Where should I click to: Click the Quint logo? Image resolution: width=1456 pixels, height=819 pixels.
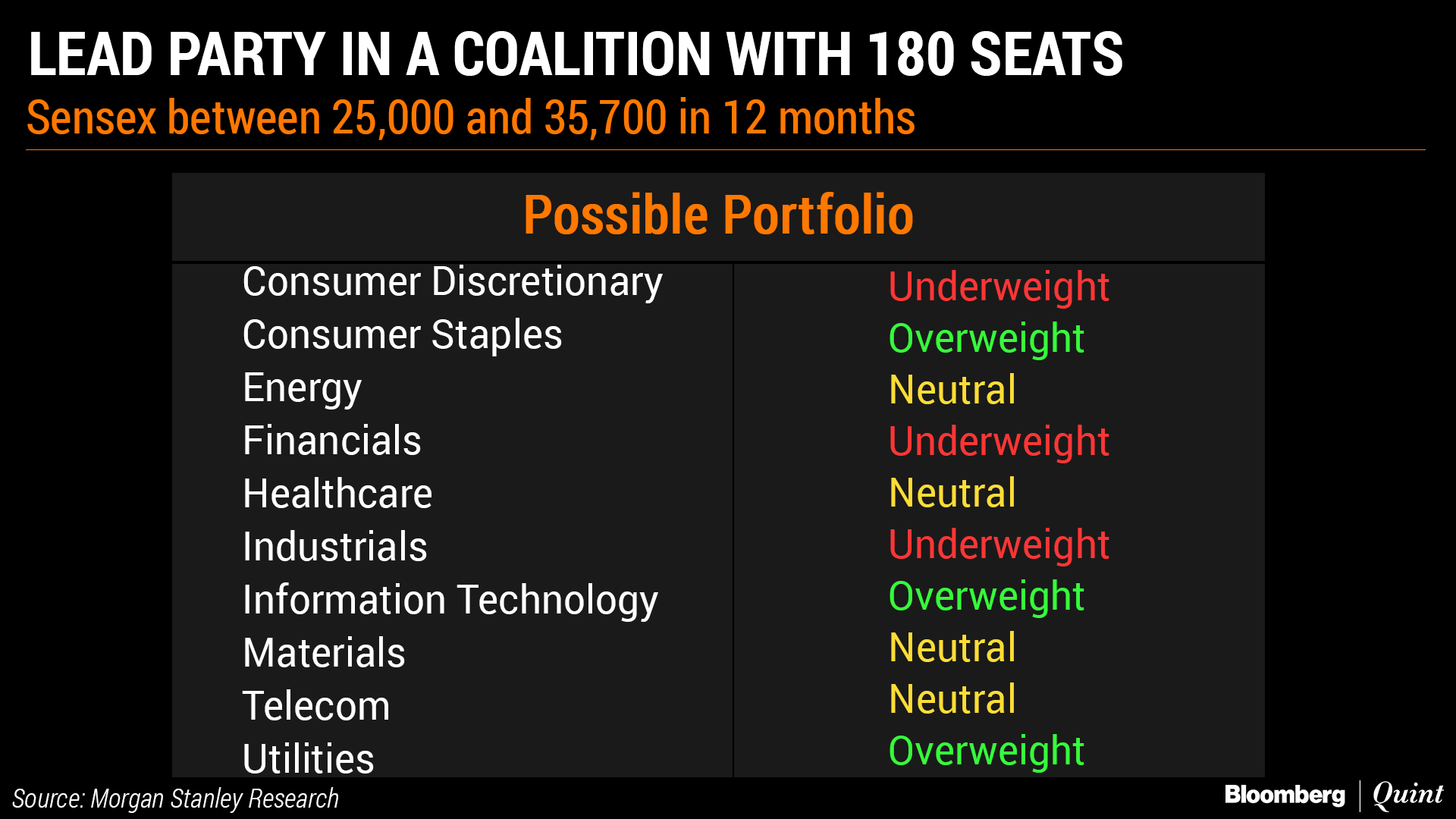[x=1407, y=795]
